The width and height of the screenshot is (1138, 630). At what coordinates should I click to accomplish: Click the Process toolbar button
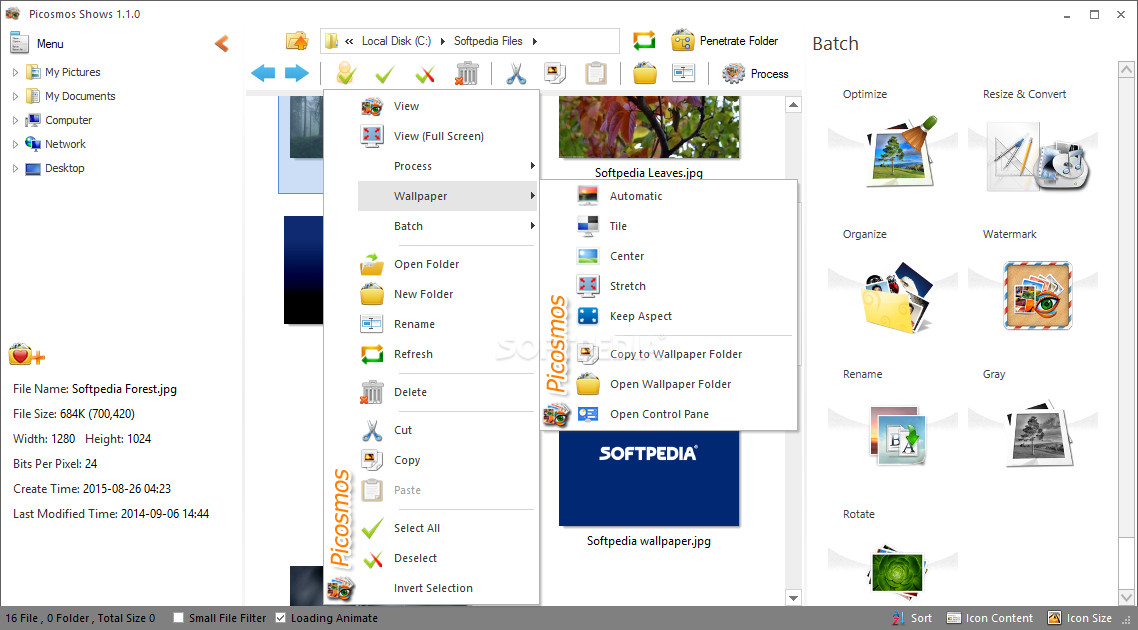[756, 74]
